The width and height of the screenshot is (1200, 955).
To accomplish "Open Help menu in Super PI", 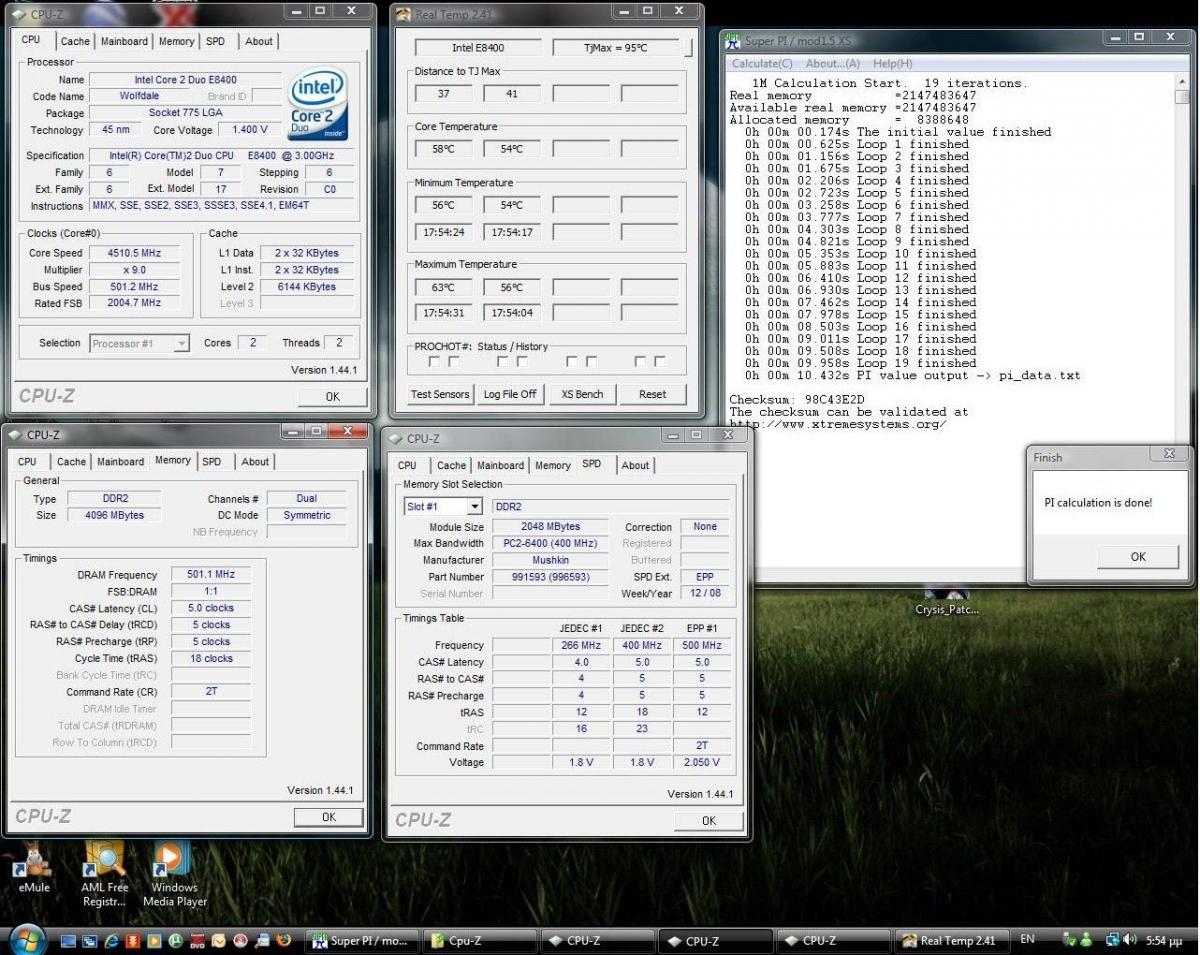I will 892,63.
